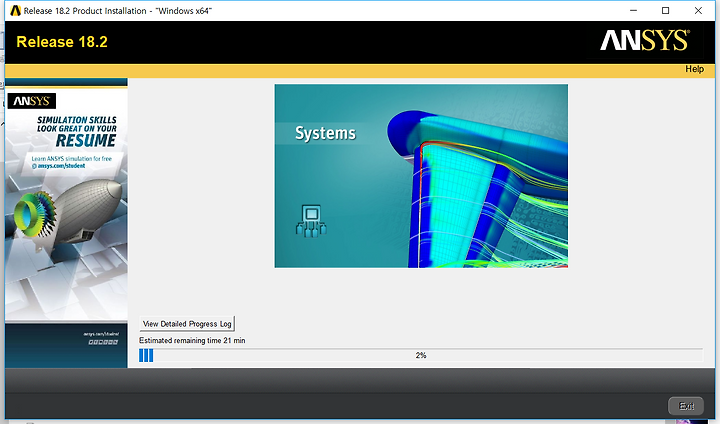Viewport: 720px width, 424px height.
Task: Click the Exit button
Action: pyautogui.click(x=686, y=406)
